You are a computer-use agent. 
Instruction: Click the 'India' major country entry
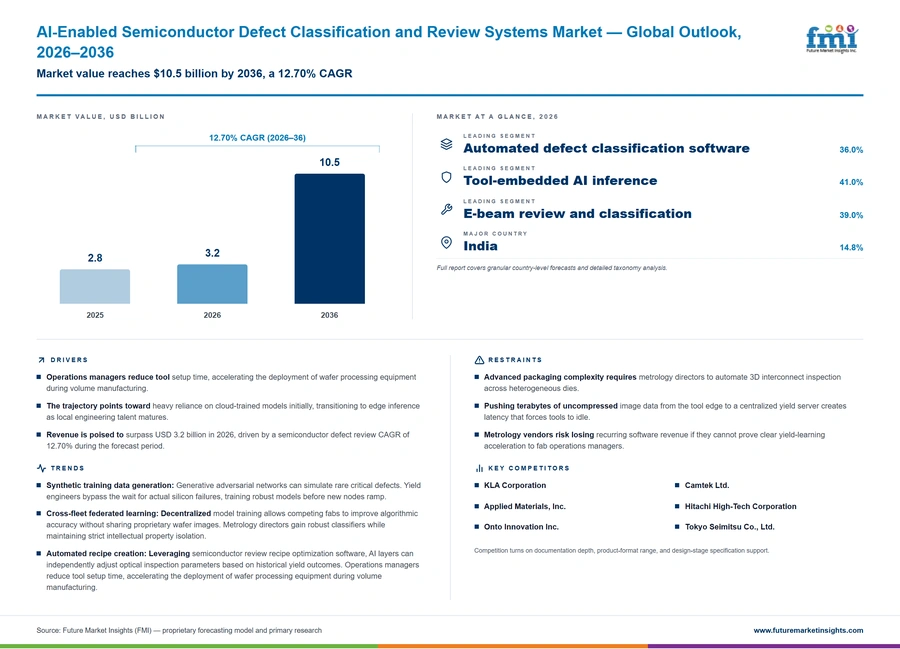tap(480, 246)
